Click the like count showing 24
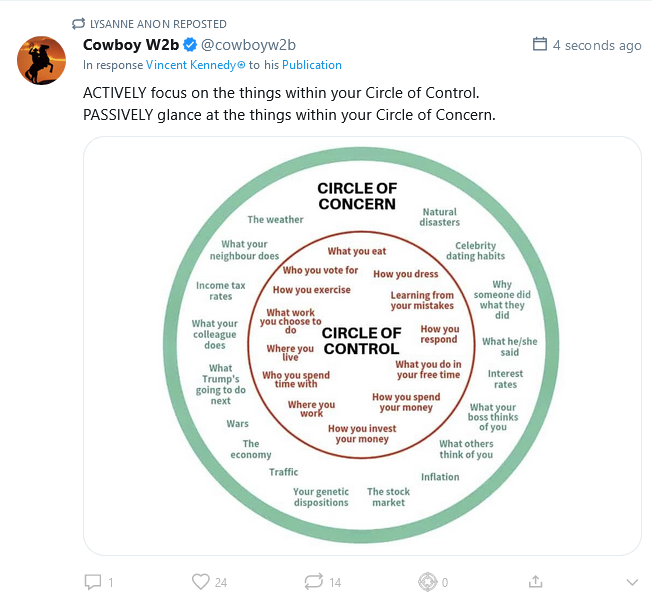 tap(221, 582)
